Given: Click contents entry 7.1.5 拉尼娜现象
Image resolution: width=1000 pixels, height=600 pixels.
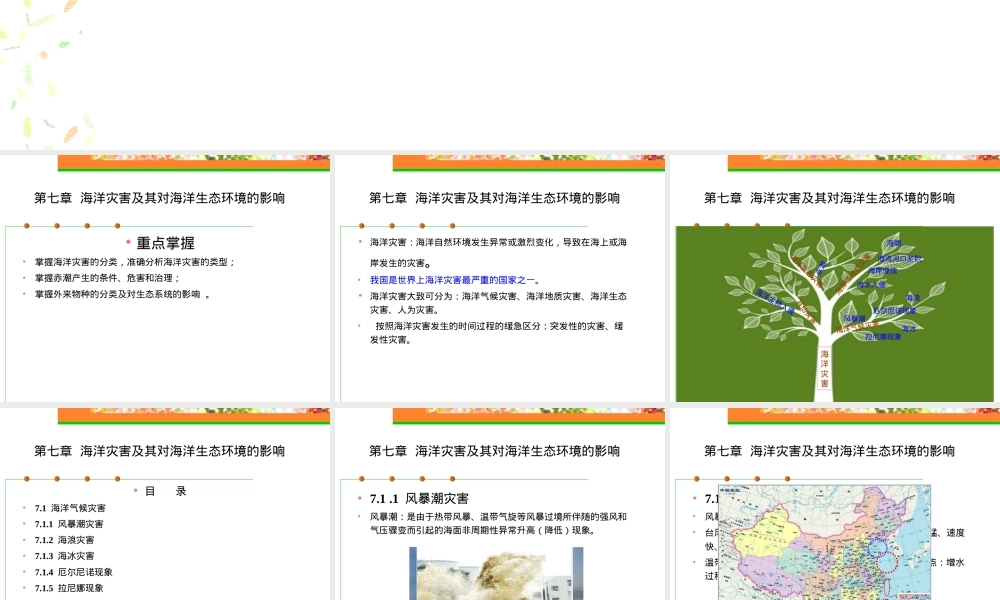Looking at the screenshot, I should click(69, 588).
